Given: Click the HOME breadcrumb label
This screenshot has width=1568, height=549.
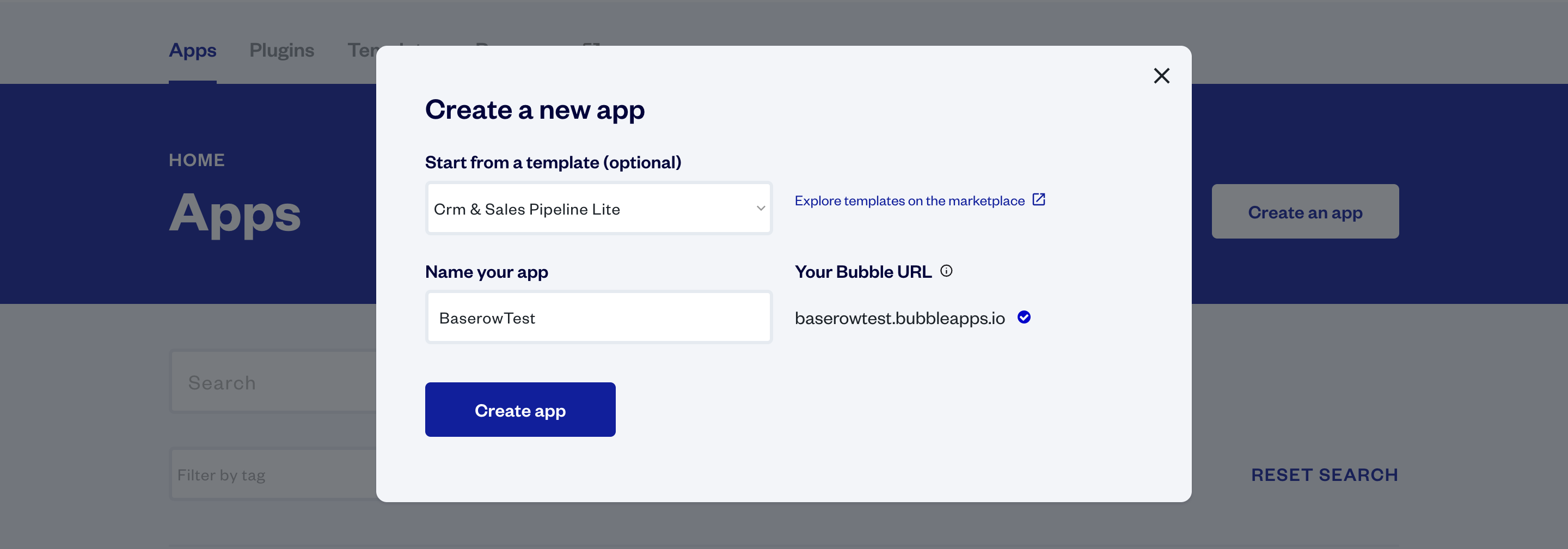Looking at the screenshot, I should [x=197, y=160].
